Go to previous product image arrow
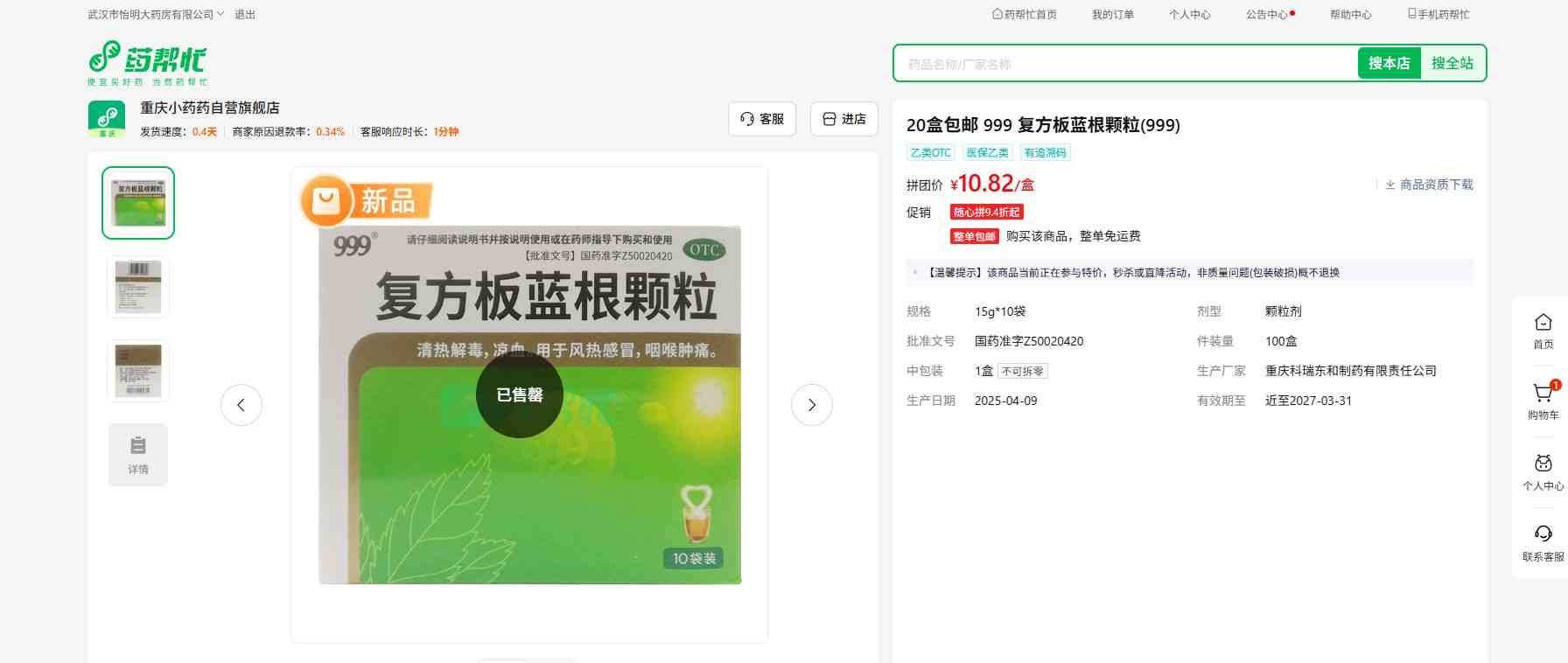Viewport: 1568px width, 663px height. (x=241, y=405)
